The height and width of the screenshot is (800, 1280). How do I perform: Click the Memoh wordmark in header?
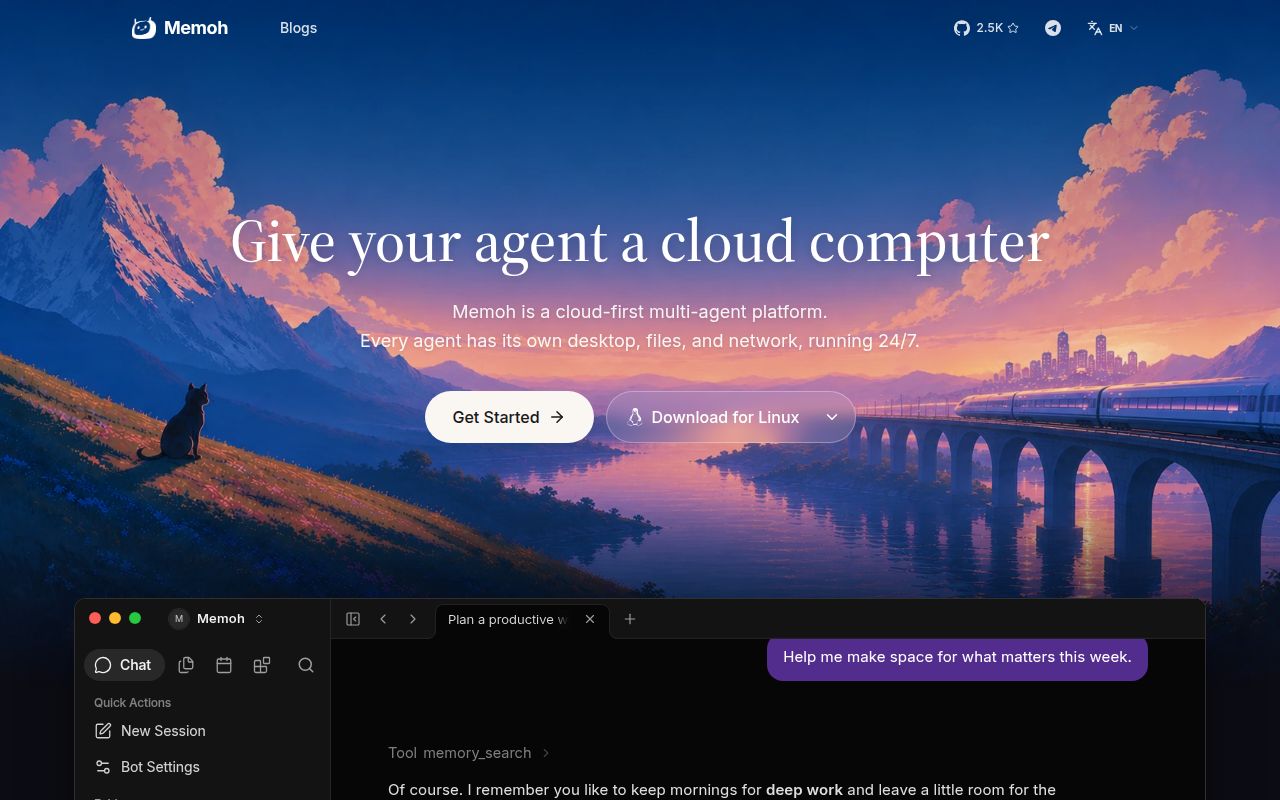coord(196,28)
